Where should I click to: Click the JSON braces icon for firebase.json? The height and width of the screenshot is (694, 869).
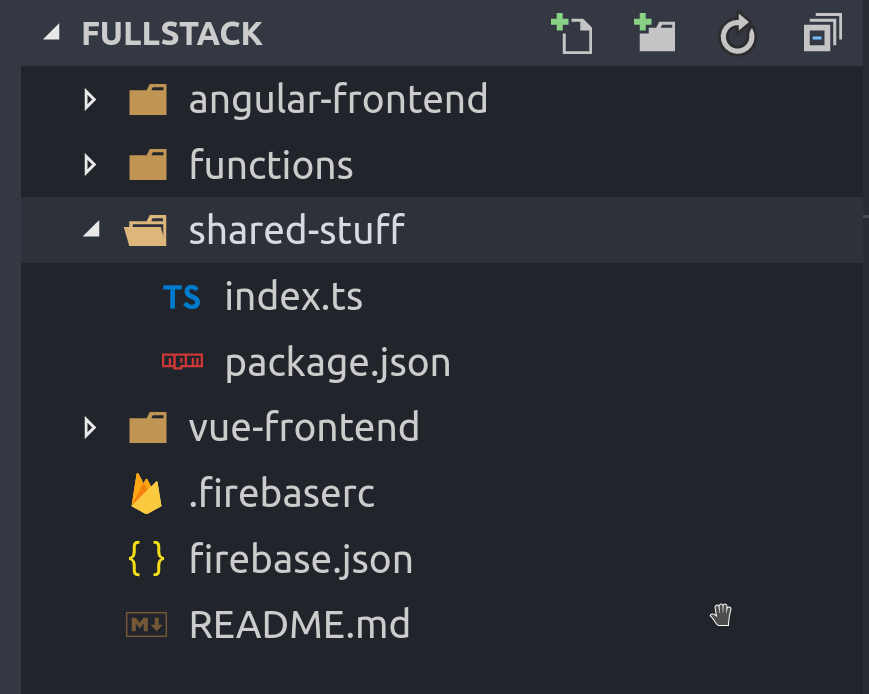[x=146, y=558]
